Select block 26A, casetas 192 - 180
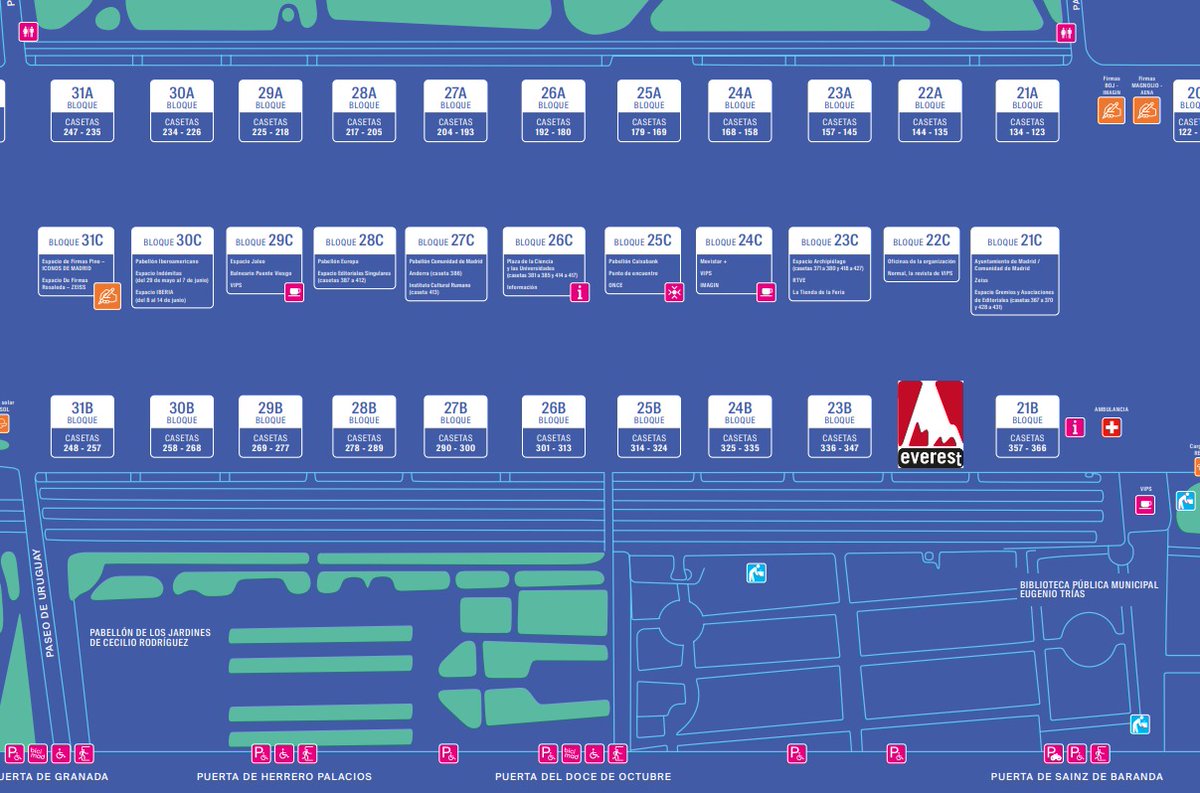 point(553,111)
